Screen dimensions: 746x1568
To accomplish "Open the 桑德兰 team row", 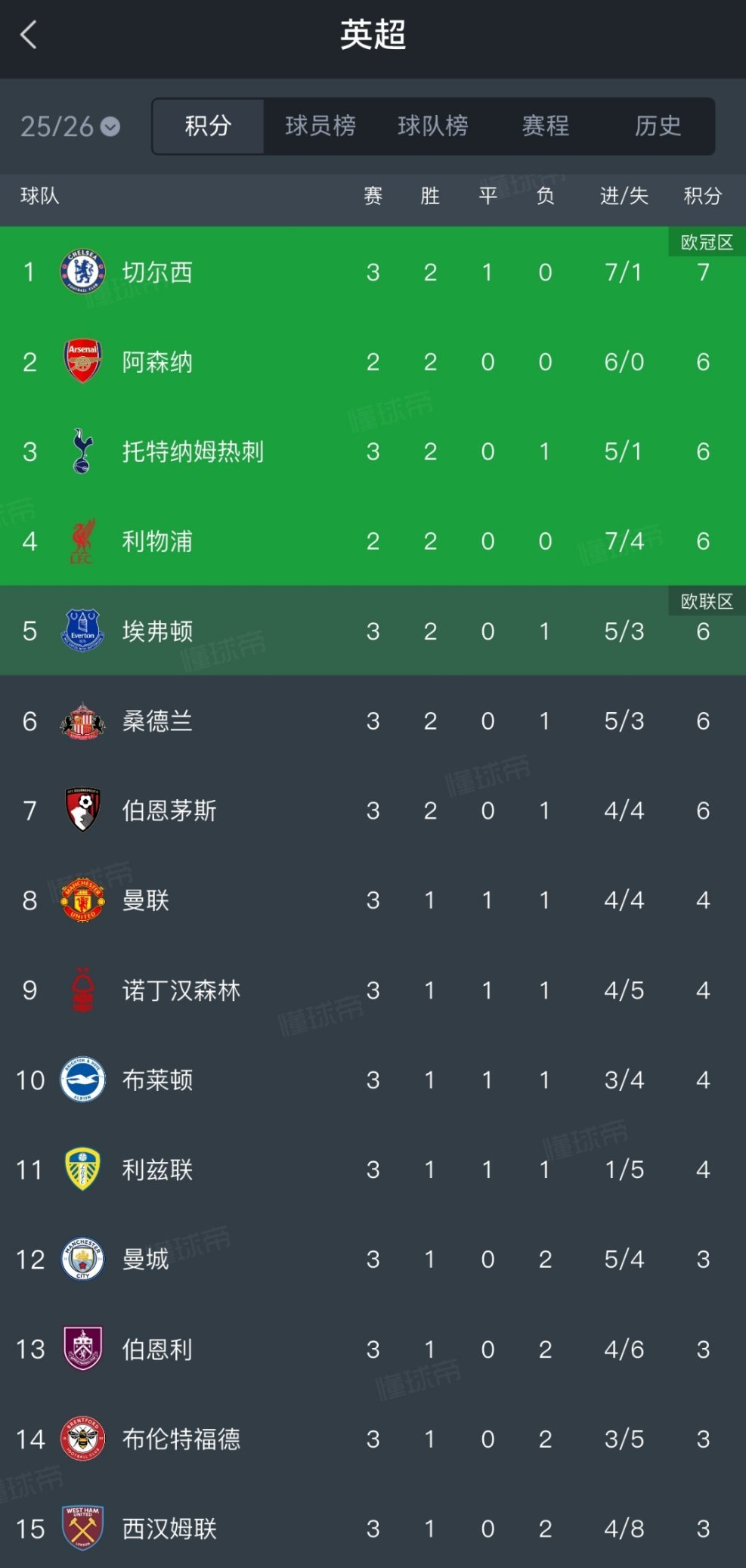I will pos(373,720).
